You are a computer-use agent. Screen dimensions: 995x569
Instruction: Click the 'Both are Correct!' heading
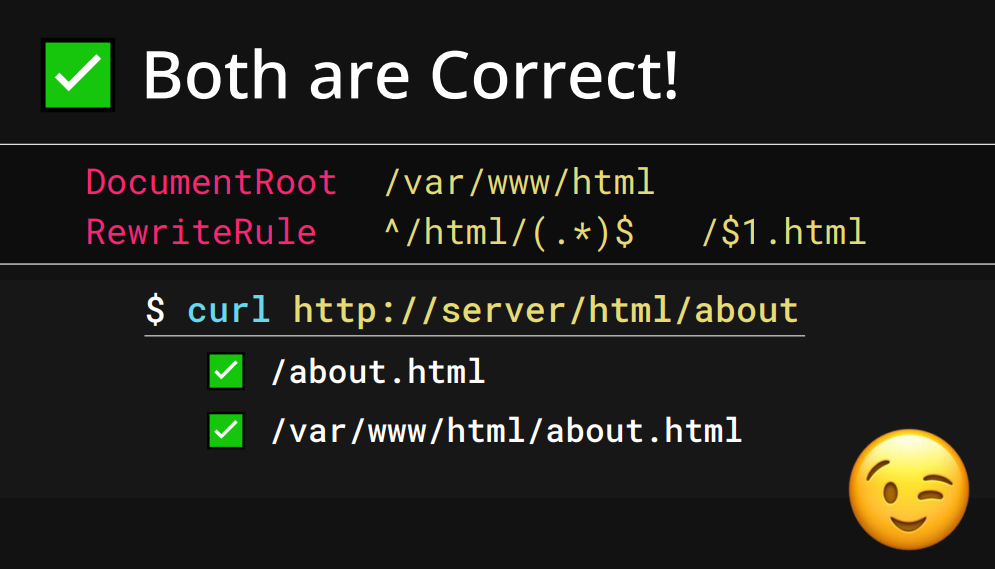(x=411, y=75)
